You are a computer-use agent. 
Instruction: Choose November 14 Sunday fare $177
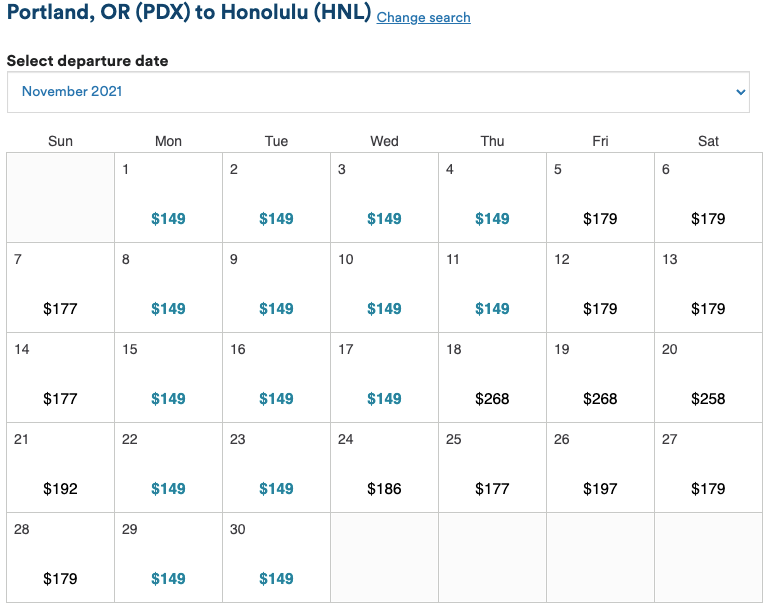tap(60, 399)
